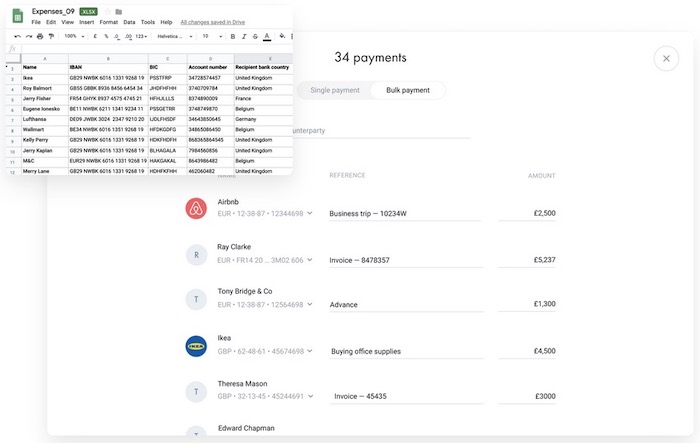700x443 pixels.
Task: Open the Format menu
Action: tap(108, 22)
